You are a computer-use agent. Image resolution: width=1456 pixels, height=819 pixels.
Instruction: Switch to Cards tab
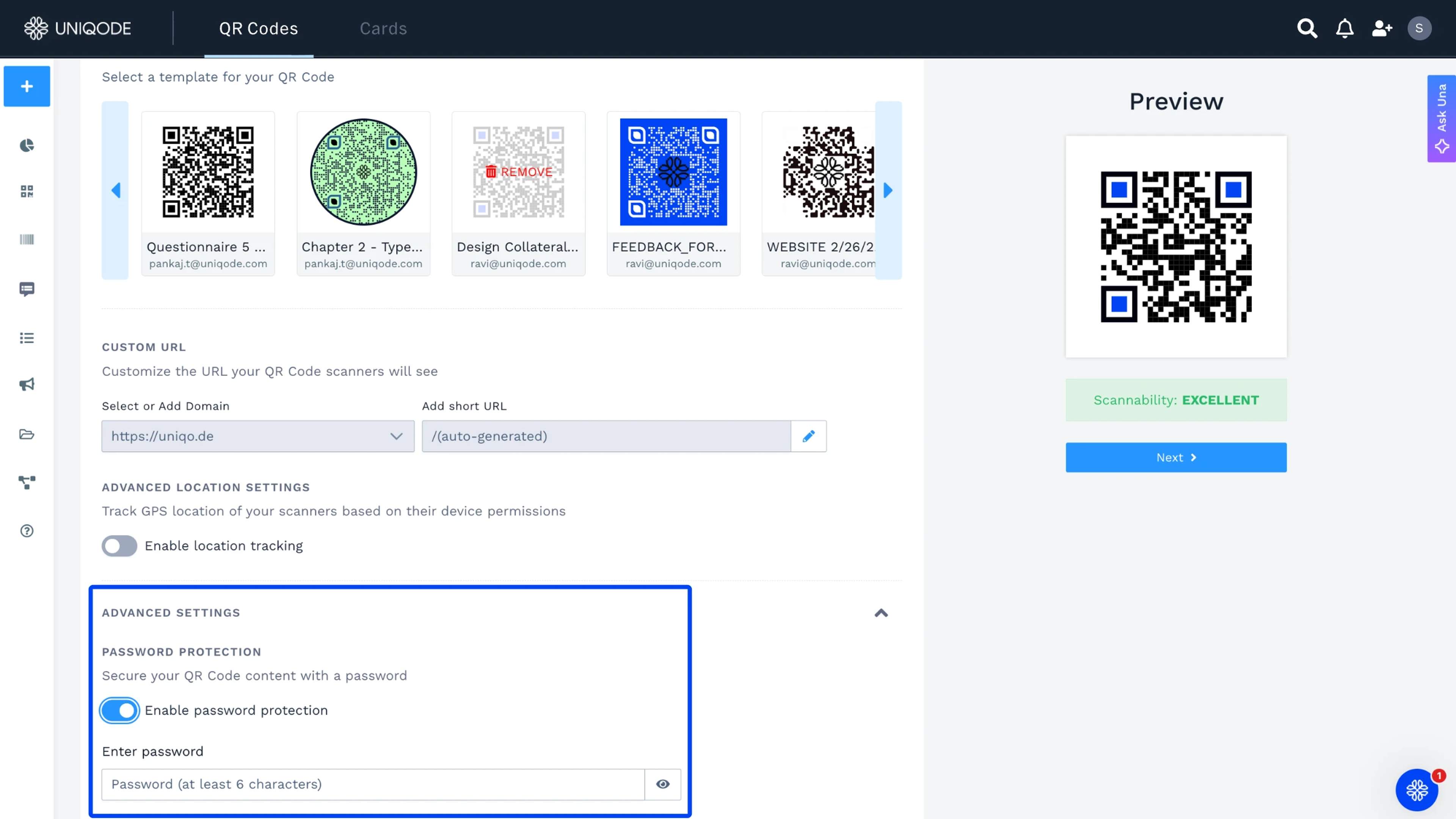point(383,28)
